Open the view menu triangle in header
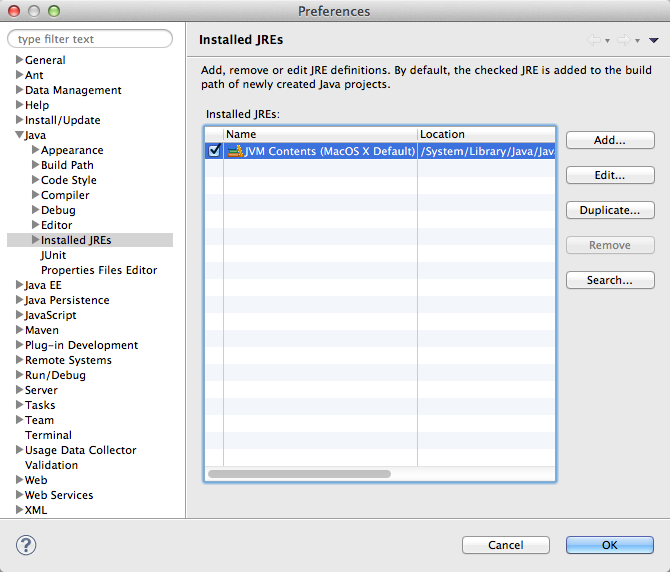Screen dimensions: 670x572 (x=653, y=41)
